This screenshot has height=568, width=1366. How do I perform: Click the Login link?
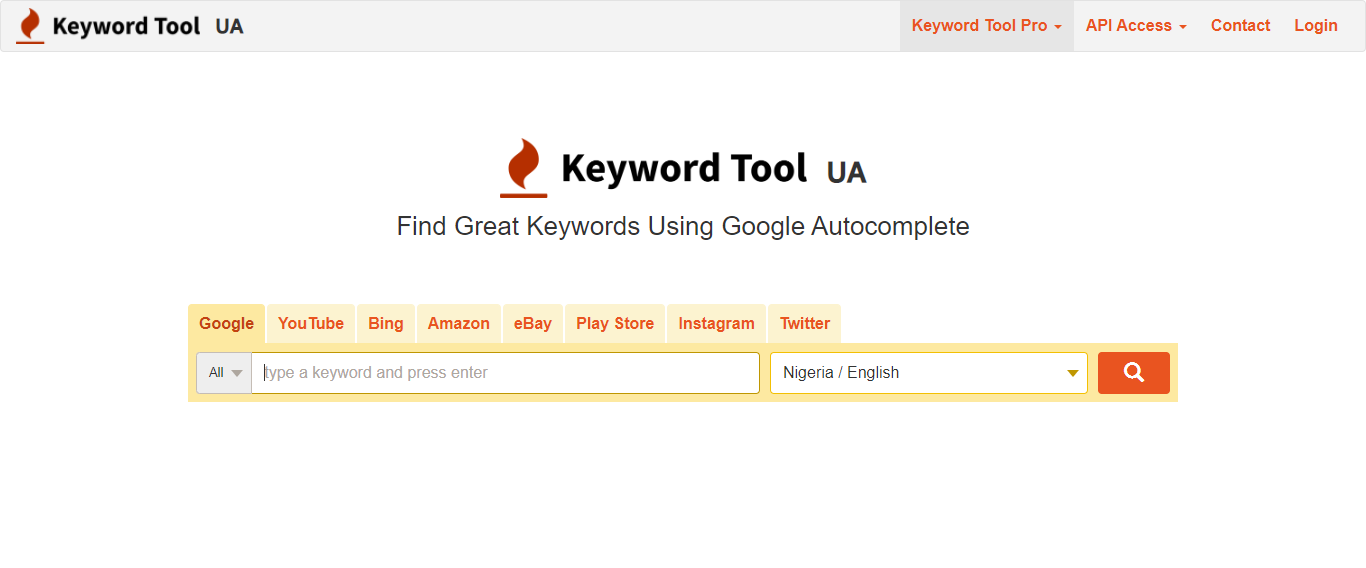1316,26
